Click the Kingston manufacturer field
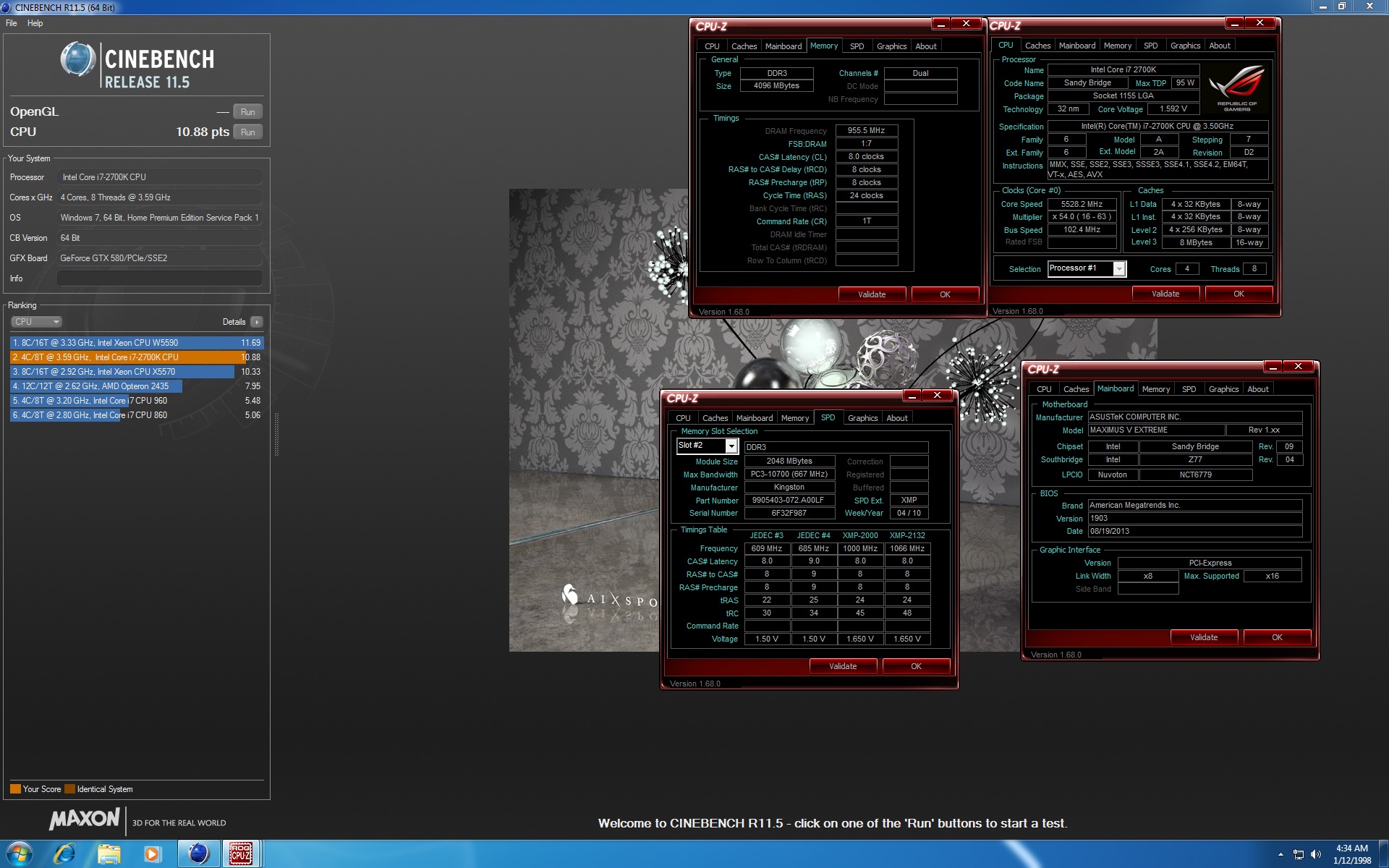 point(789,488)
